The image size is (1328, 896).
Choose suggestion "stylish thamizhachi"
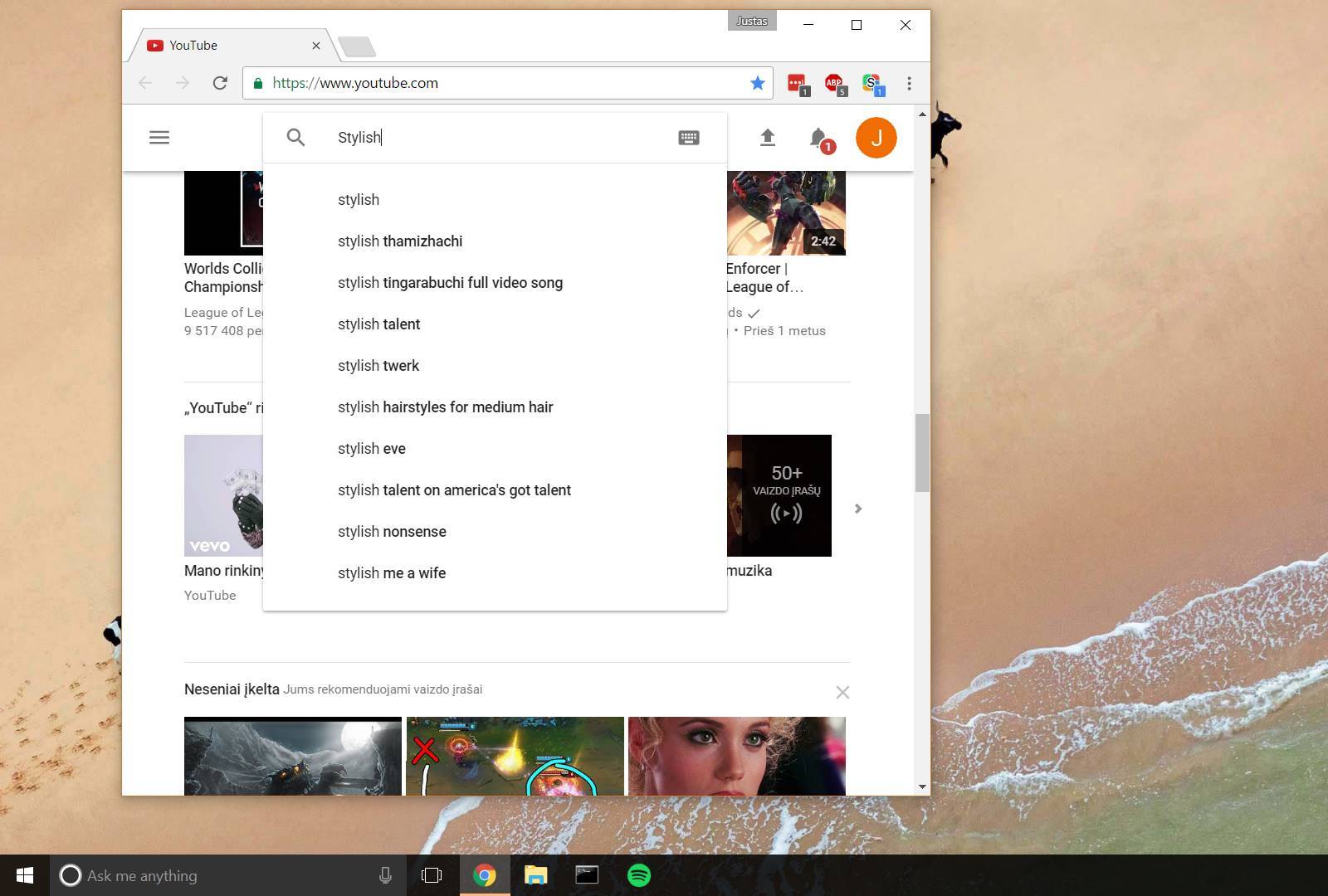point(495,241)
